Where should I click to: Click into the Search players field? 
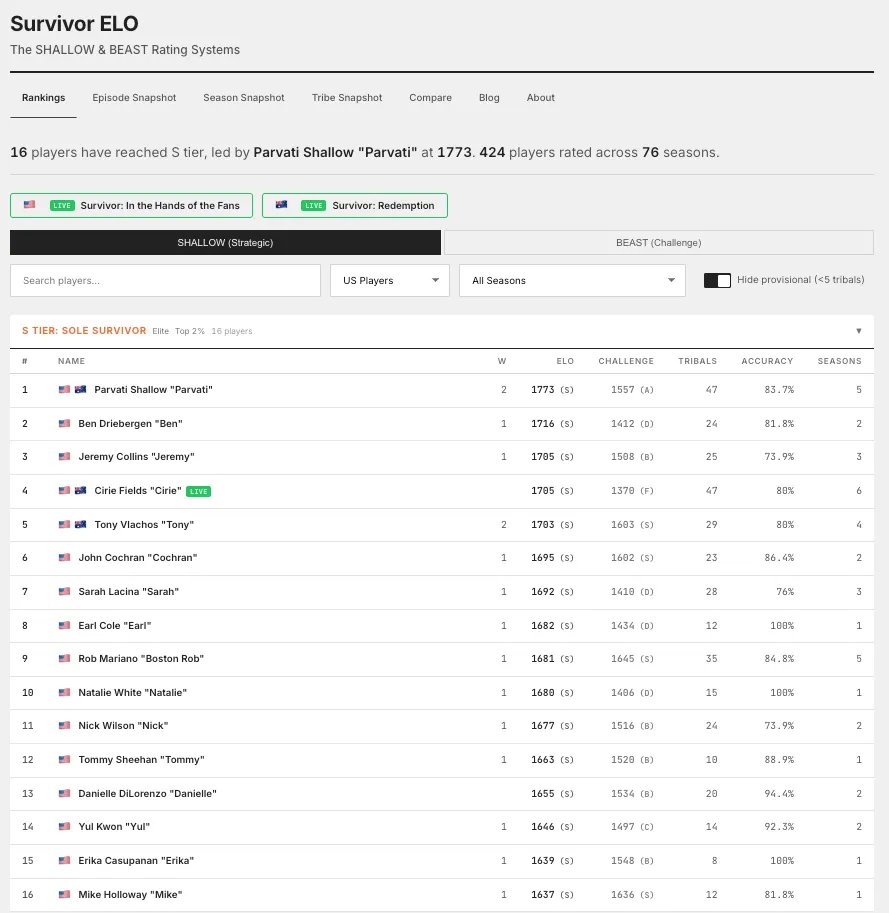[165, 281]
